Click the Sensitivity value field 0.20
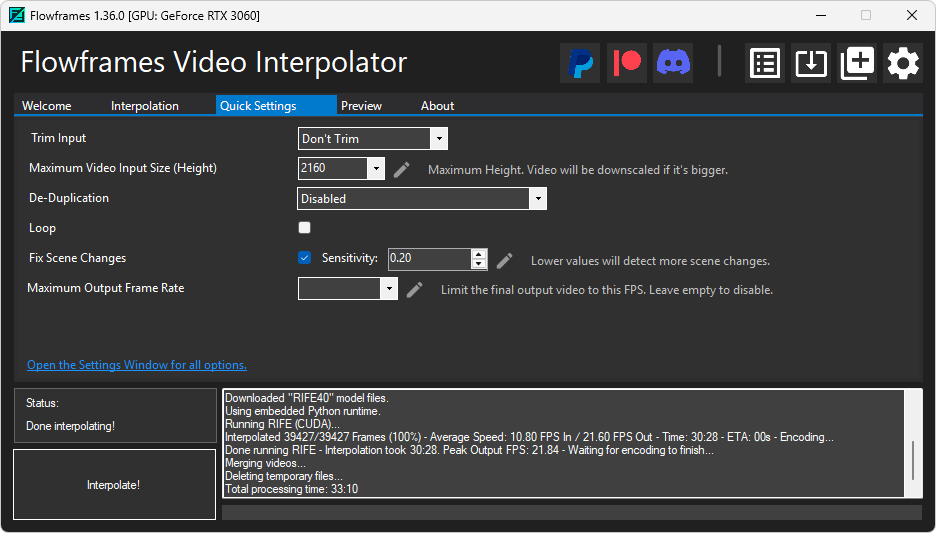Viewport: 936px width, 533px height. [430, 258]
